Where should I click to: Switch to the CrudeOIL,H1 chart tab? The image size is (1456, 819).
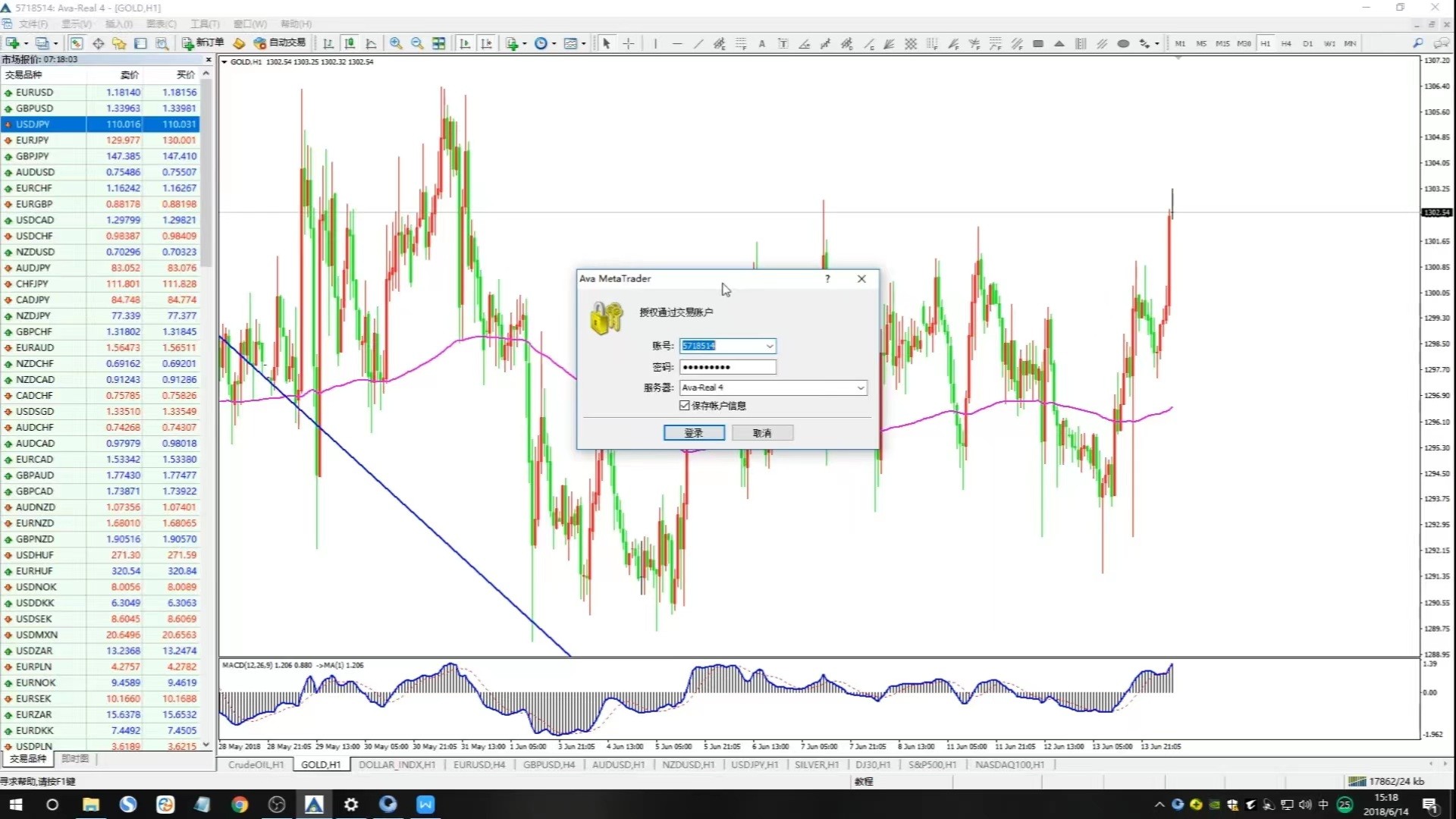point(256,764)
